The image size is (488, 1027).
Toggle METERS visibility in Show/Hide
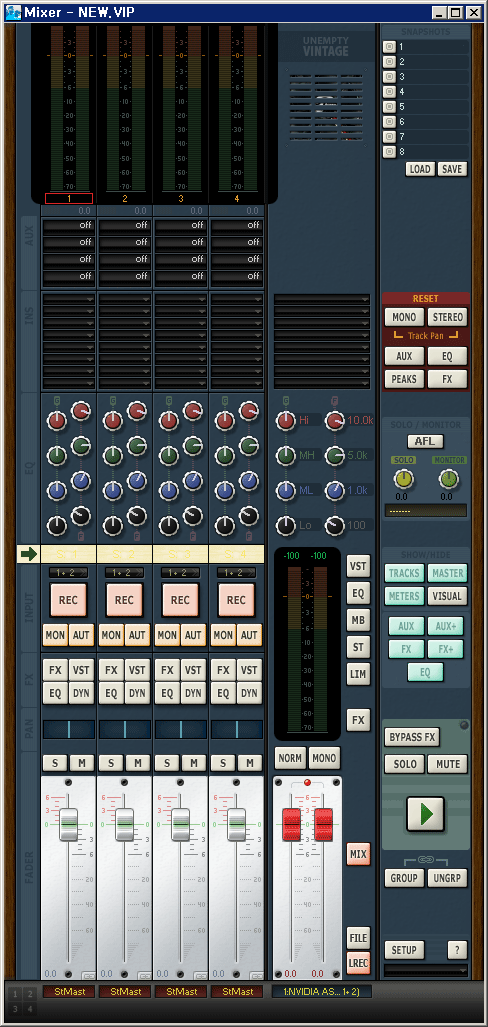tap(404, 596)
